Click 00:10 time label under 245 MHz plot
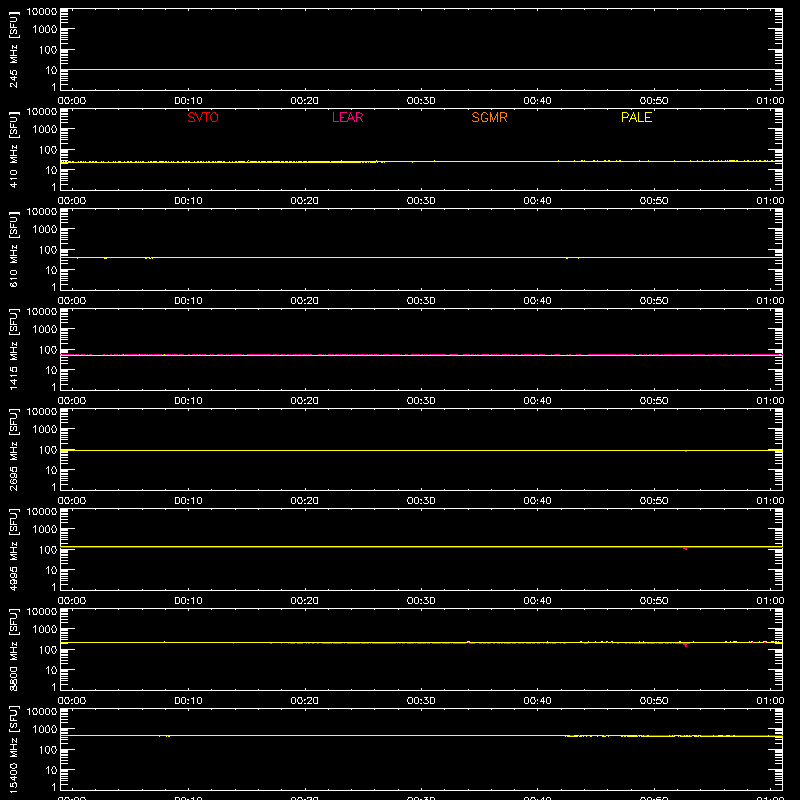The height and width of the screenshot is (800, 800). coord(188,101)
